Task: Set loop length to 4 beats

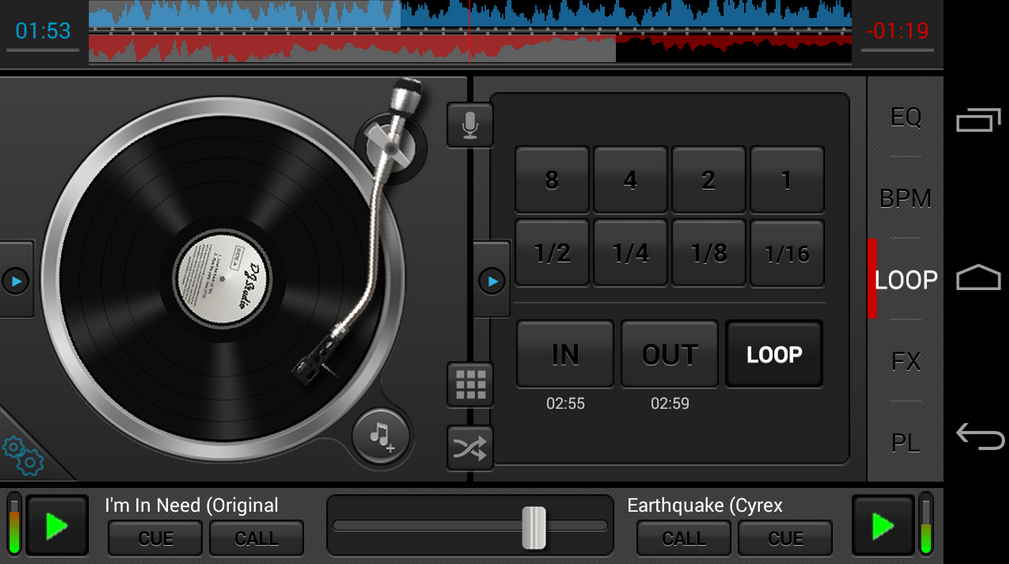Action: 630,180
